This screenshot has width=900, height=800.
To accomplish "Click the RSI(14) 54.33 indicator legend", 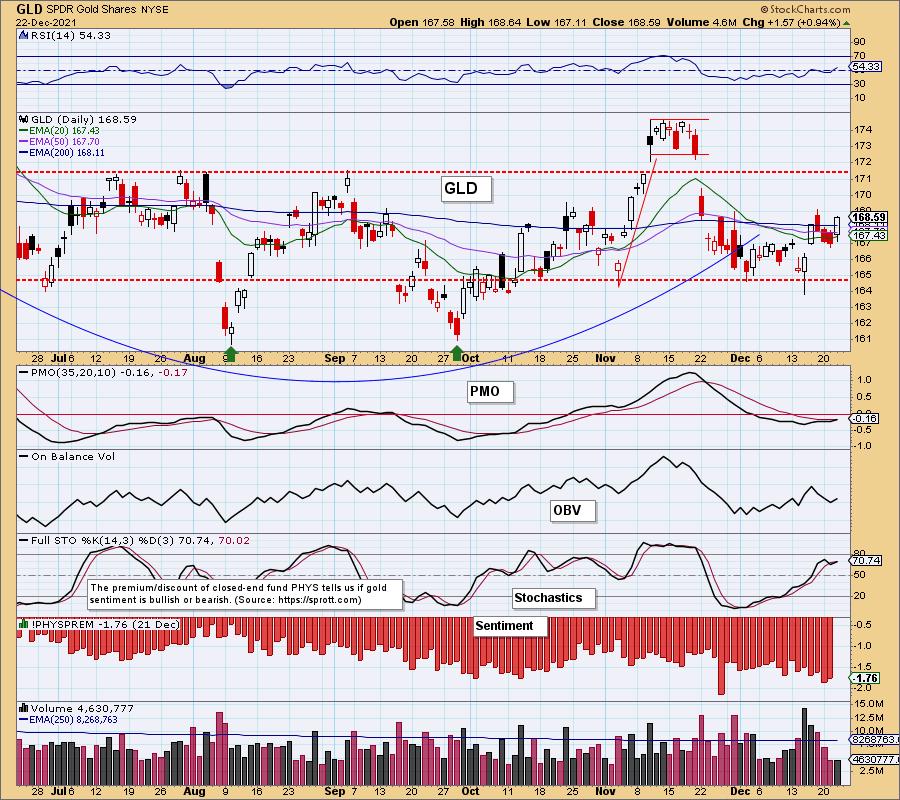I will [70, 35].
